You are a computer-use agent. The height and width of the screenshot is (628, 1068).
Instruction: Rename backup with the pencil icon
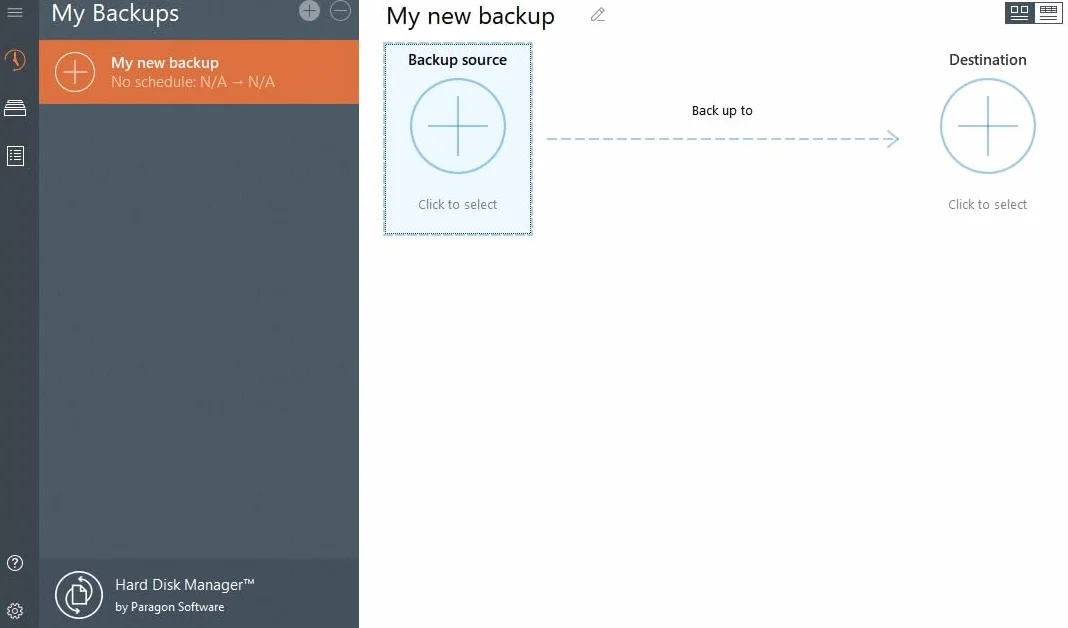(597, 14)
